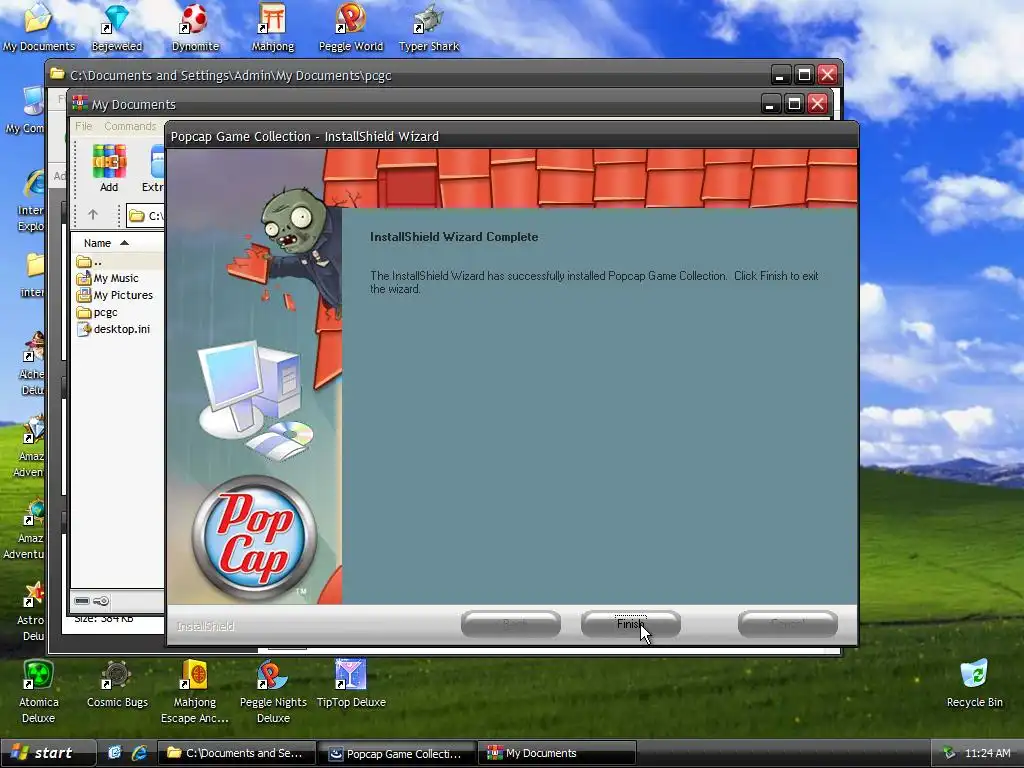The height and width of the screenshot is (768, 1024).
Task: Switch to My Documents WinRAR taskbar button
Action: pyautogui.click(x=557, y=753)
